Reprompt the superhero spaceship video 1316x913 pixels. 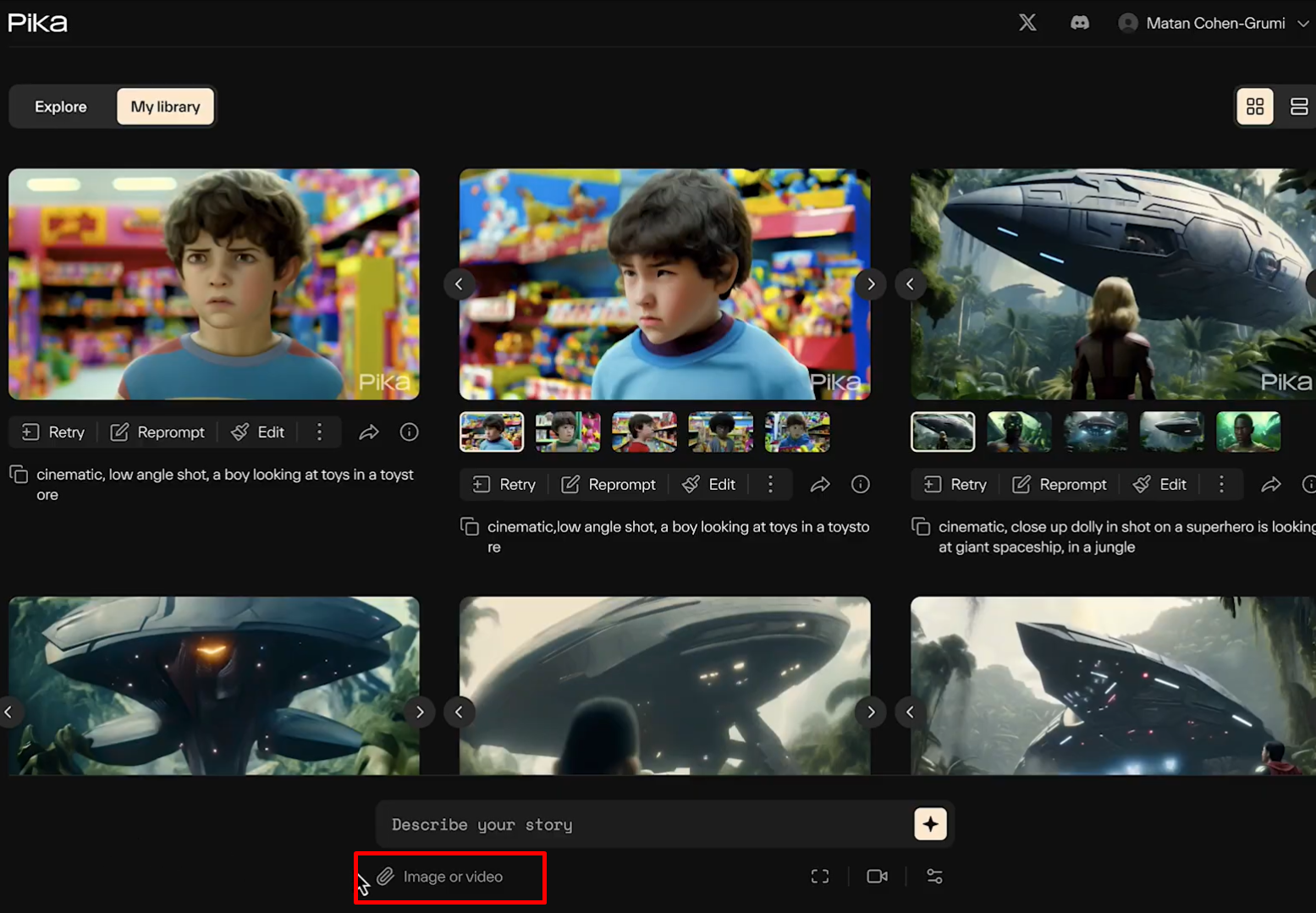(1059, 484)
